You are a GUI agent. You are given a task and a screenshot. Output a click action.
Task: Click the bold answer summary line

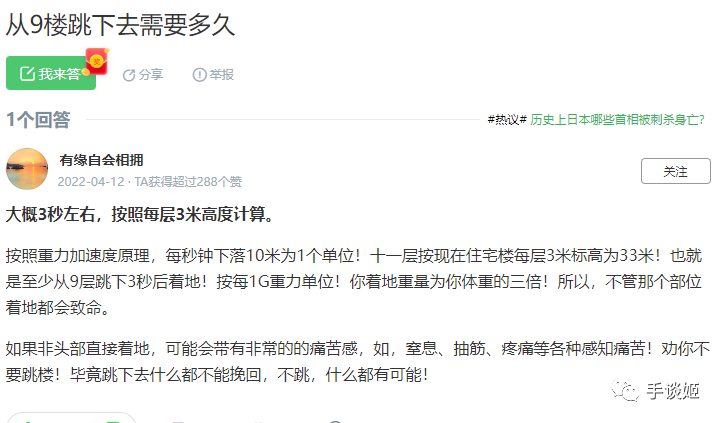click(140, 214)
